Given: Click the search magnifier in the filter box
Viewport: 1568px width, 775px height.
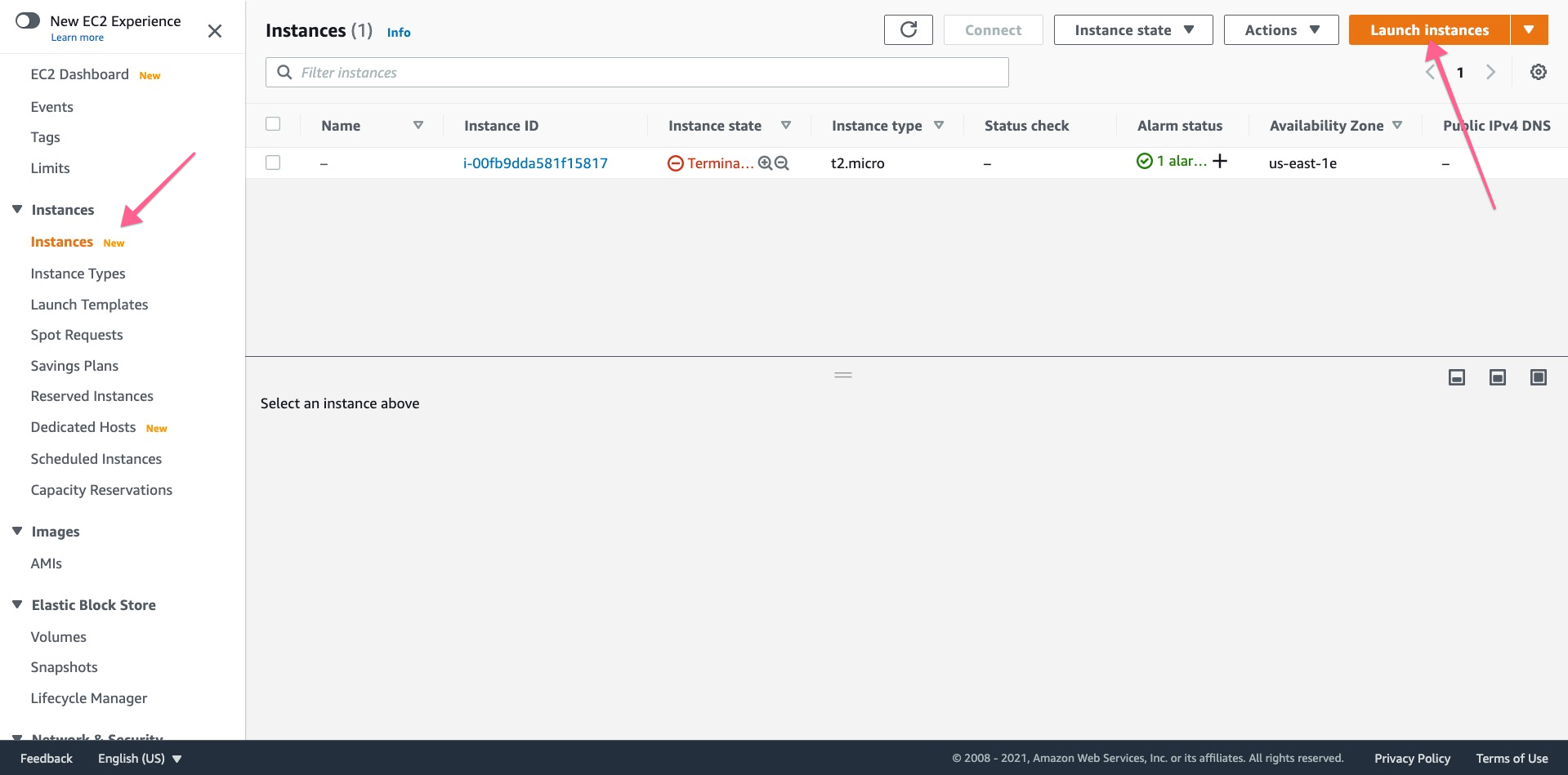Looking at the screenshot, I should (x=284, y=73).
